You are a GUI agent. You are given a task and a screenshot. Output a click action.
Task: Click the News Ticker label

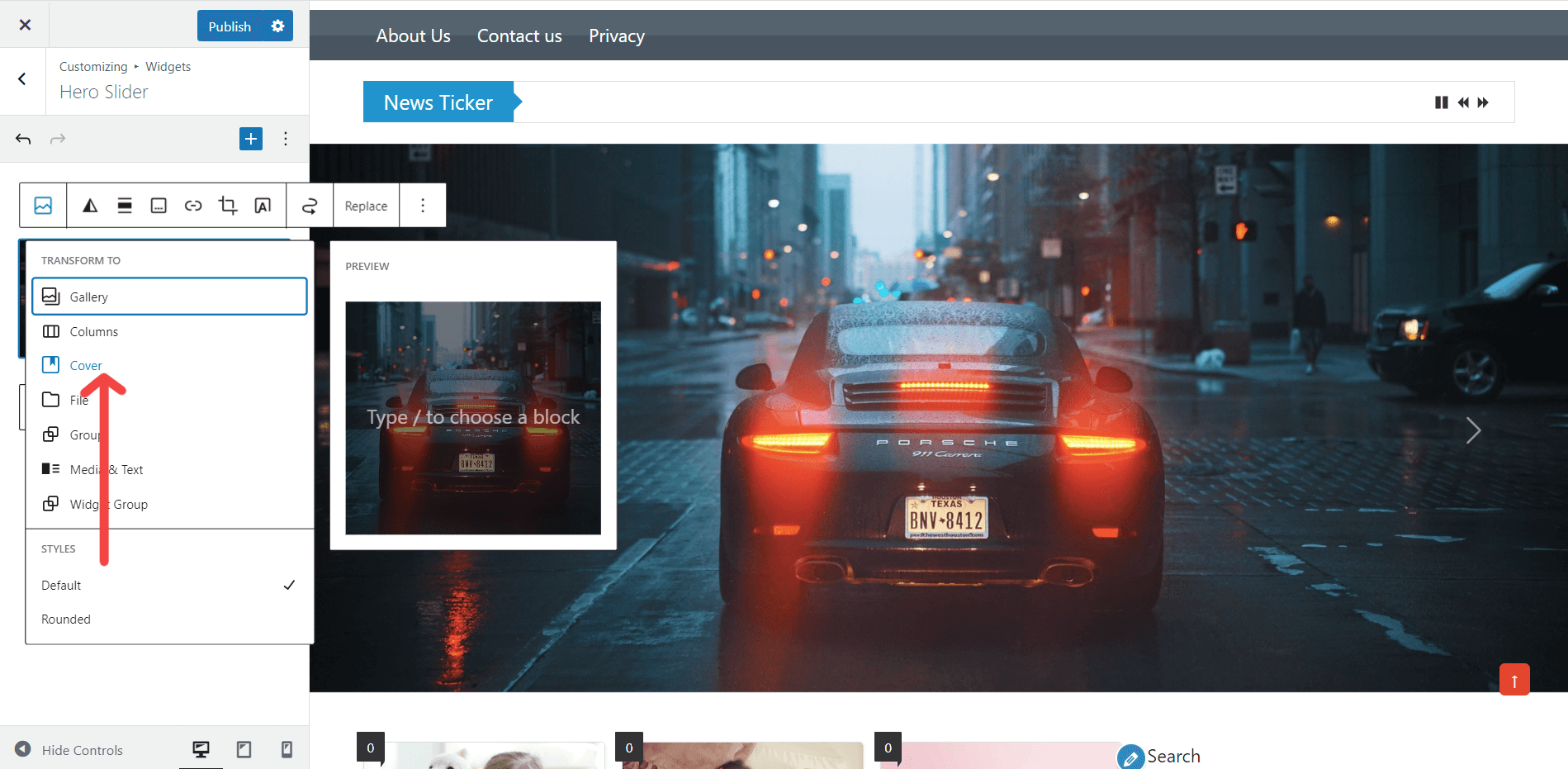click(438, 102)
